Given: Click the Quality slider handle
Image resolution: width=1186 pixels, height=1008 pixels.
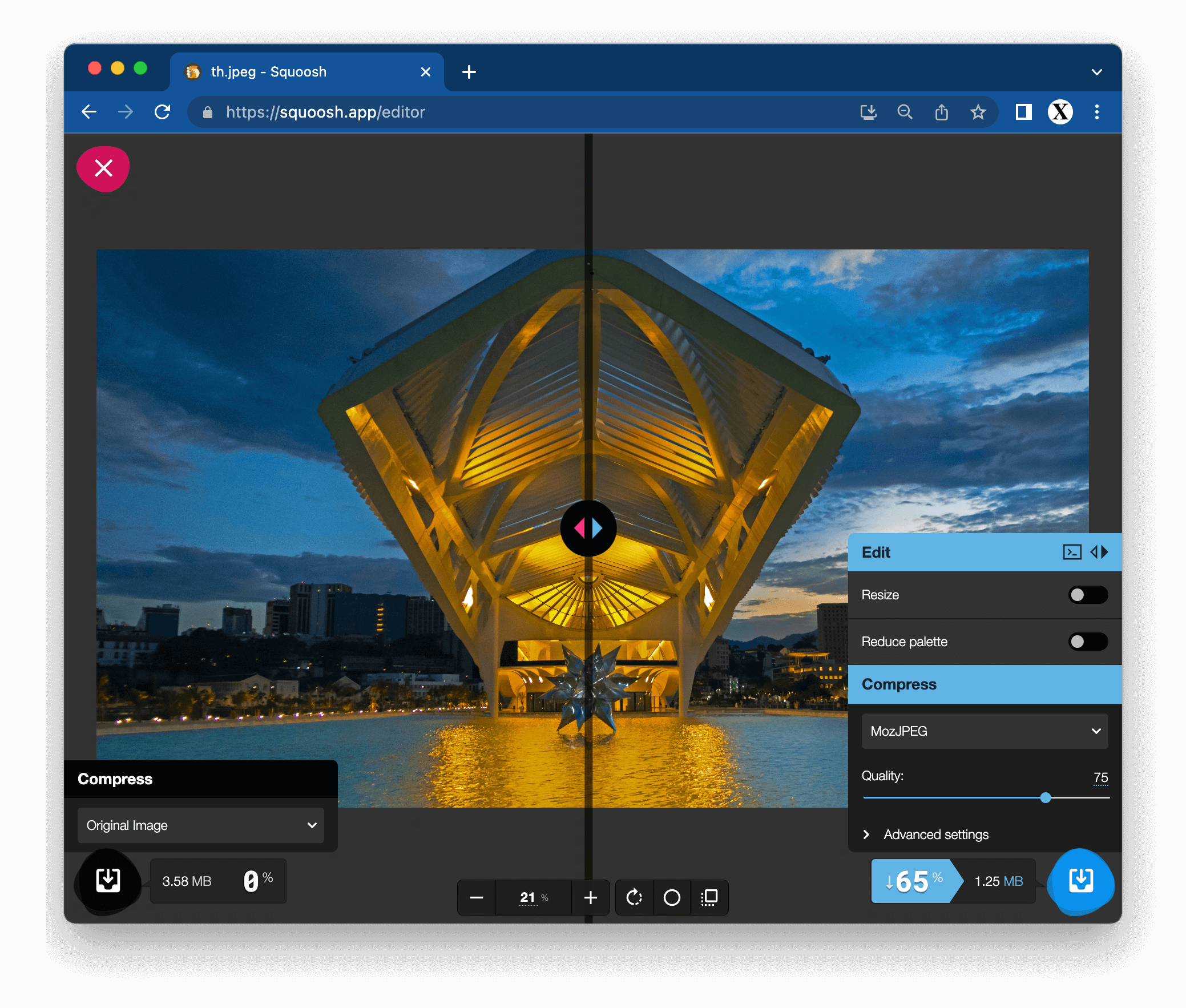Looking at the screenshot, I should 1046,798.
